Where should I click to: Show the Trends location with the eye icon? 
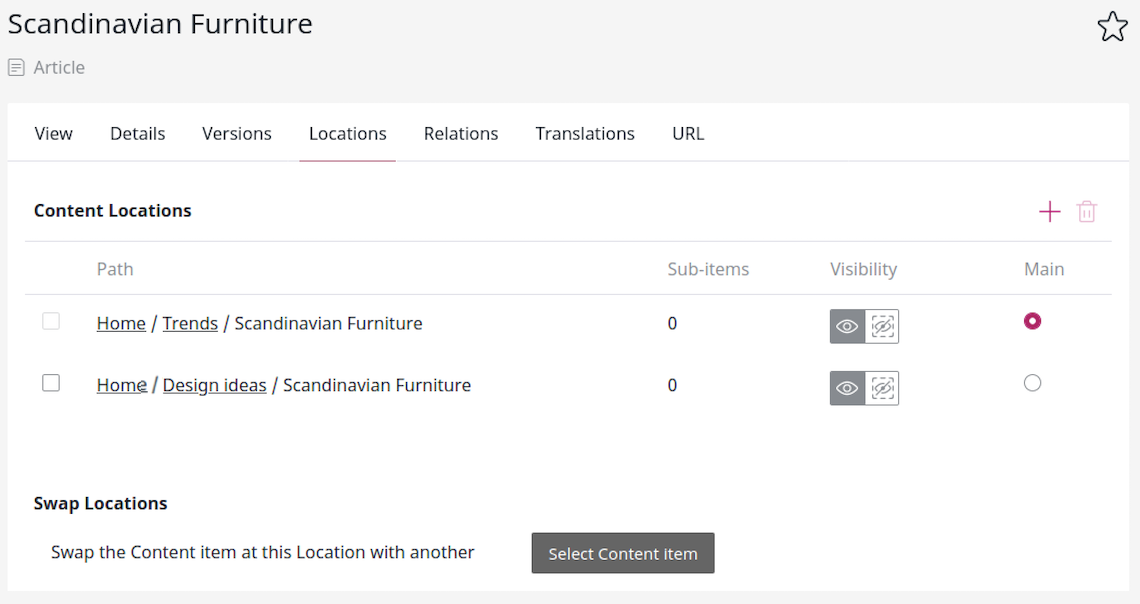[847, 326]
